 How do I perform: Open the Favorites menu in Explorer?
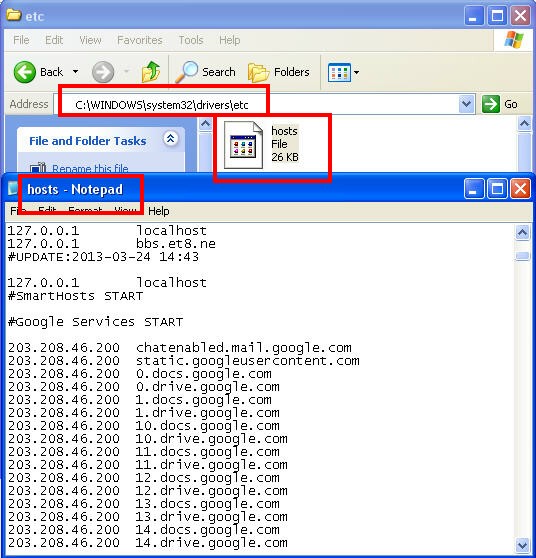140,40
